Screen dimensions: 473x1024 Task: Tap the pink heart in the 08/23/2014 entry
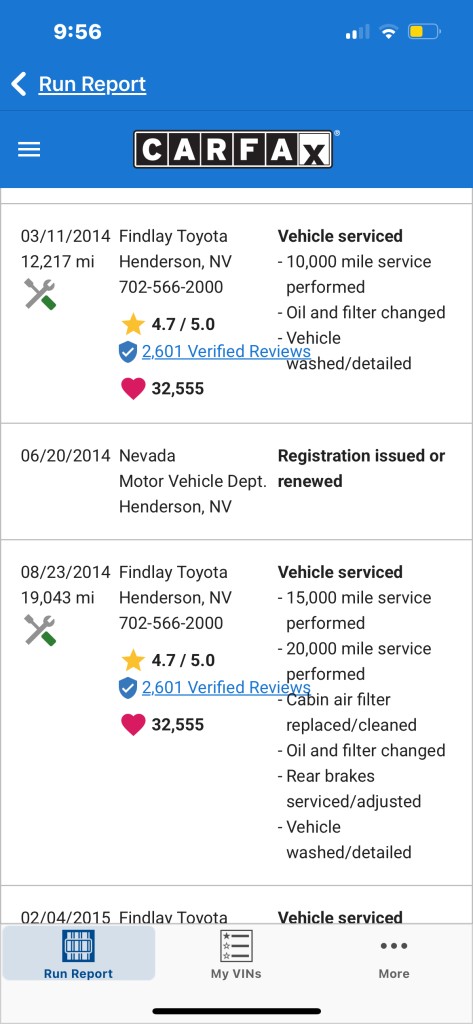[x=133, y=724]
